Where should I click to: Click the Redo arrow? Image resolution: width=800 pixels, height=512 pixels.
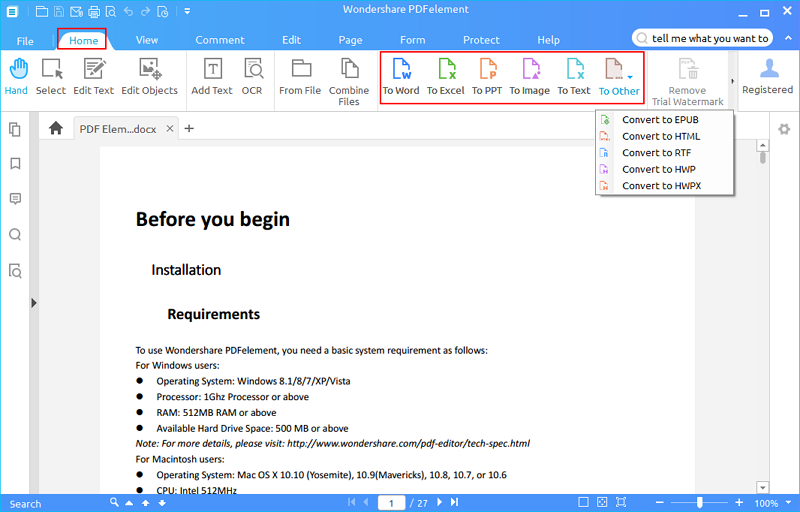tap(145, 11)
